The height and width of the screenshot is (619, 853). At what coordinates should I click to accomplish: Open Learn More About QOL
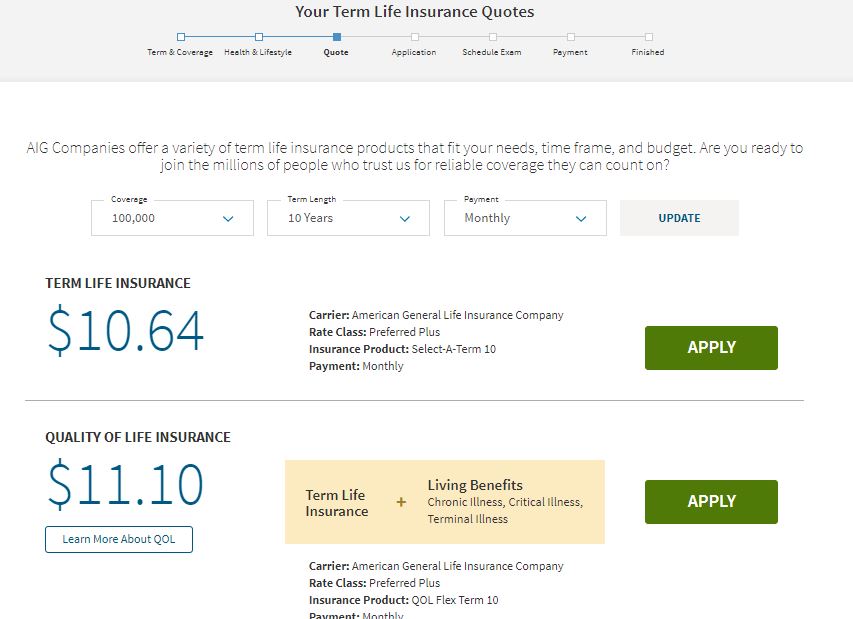(118, 539)
